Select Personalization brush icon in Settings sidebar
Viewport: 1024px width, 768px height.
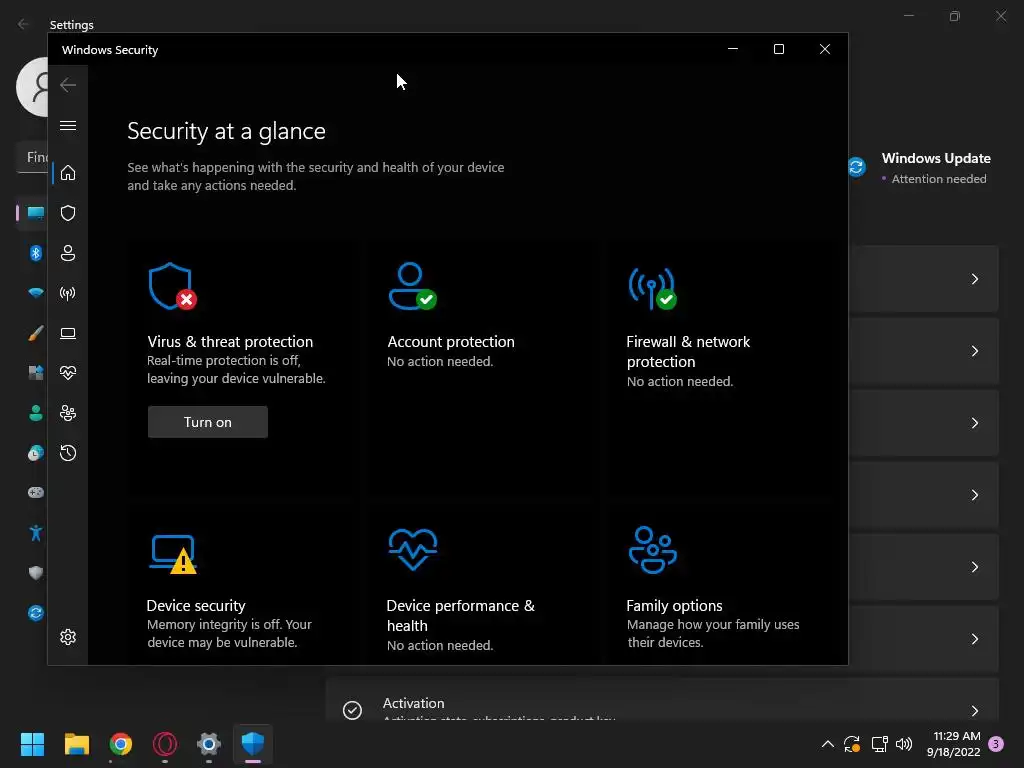(36, 333)
